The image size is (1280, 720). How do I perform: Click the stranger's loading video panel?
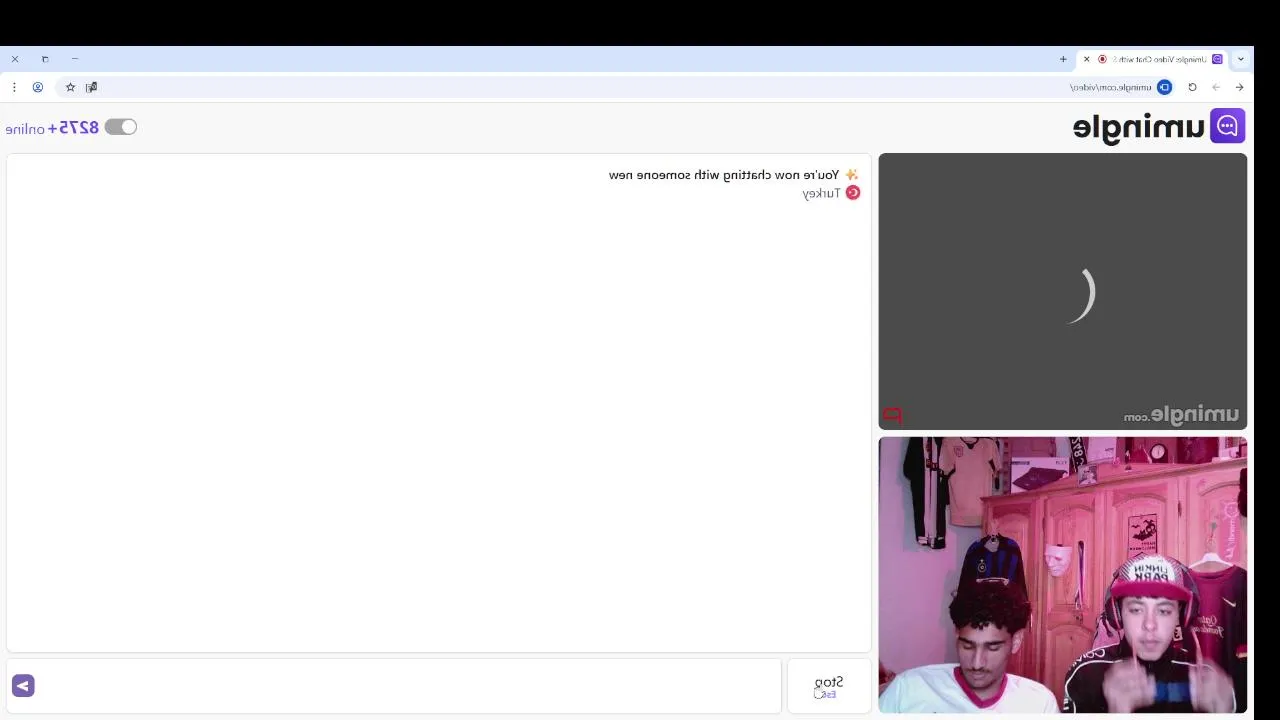(x=1063, y=291)
